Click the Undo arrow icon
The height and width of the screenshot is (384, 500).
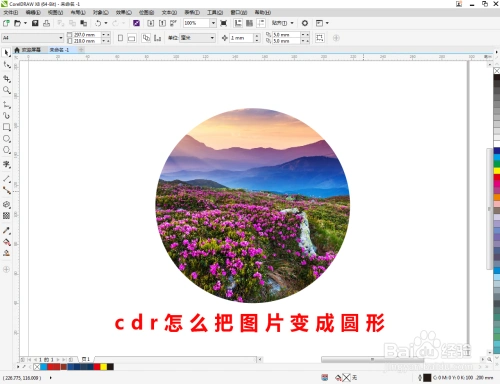[x=98, y=23]
